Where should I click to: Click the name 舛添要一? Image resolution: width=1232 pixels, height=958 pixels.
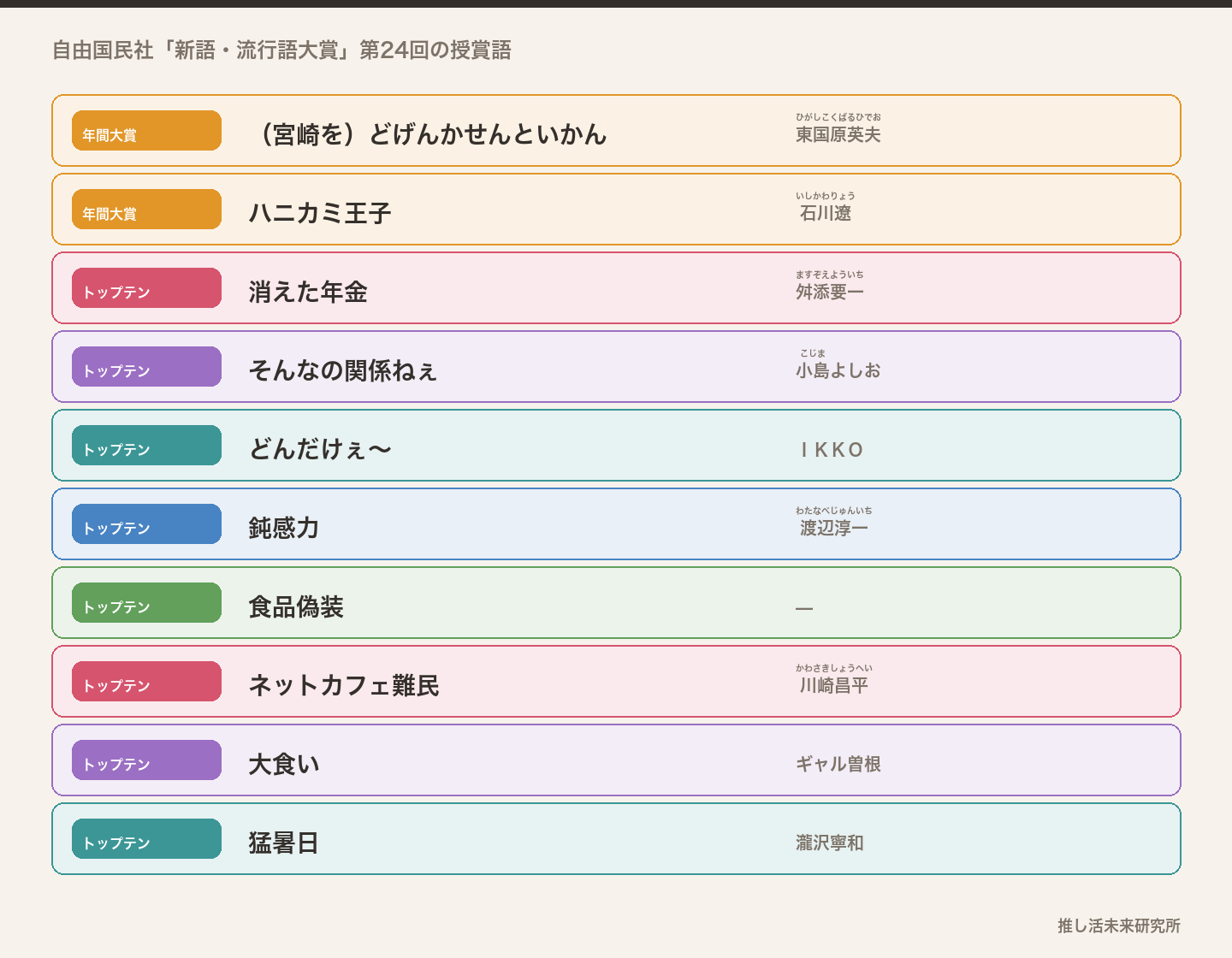pos(830,292)
